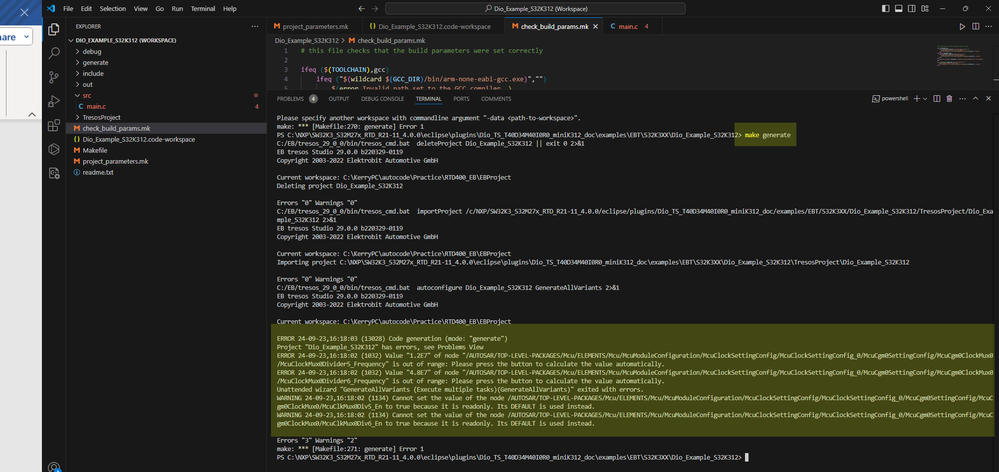The image size is (999, 472).
Task: Expand the generate folder
Action: pyautogui.click(x=96, y=62)
